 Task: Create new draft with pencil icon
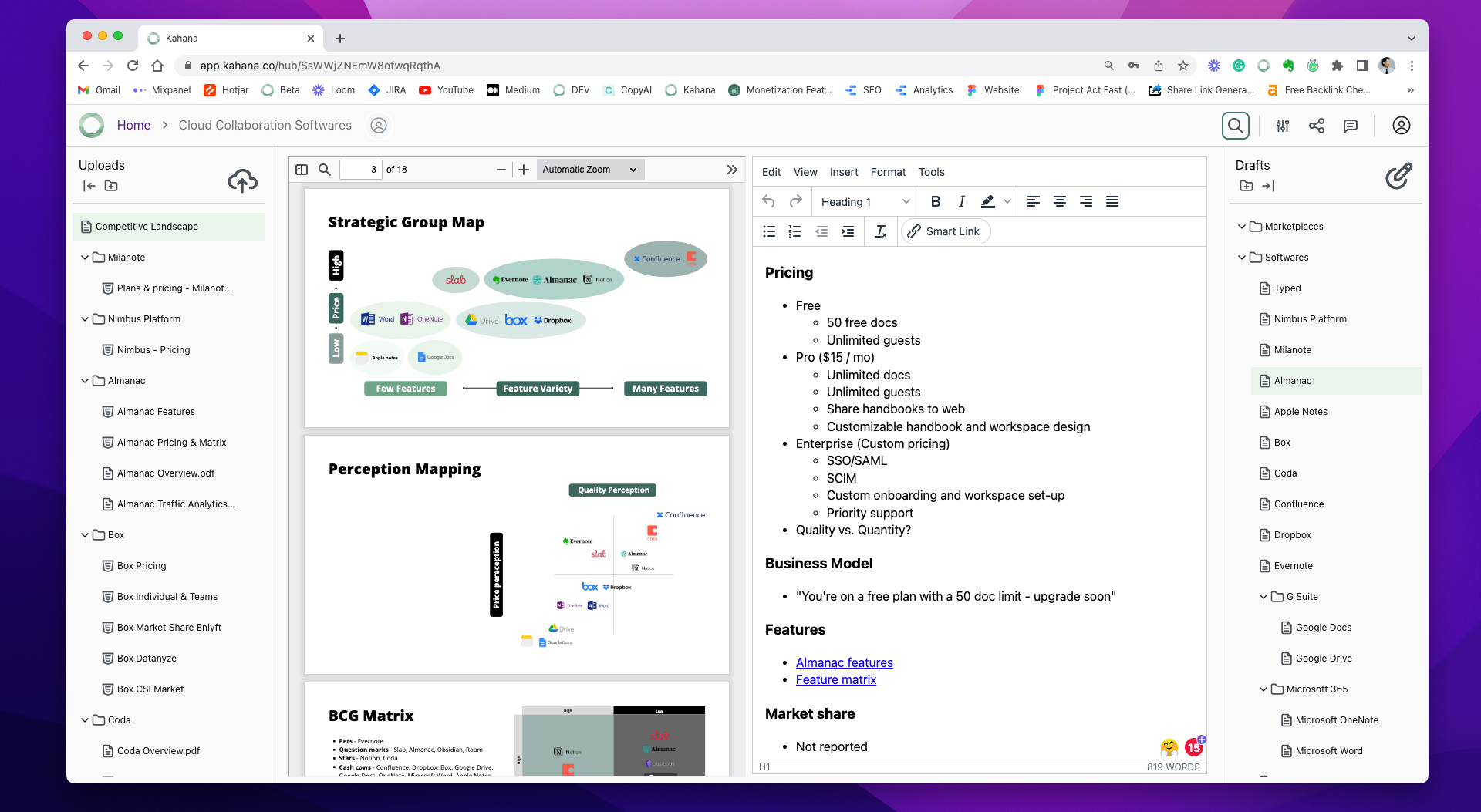click(1398, 176)
